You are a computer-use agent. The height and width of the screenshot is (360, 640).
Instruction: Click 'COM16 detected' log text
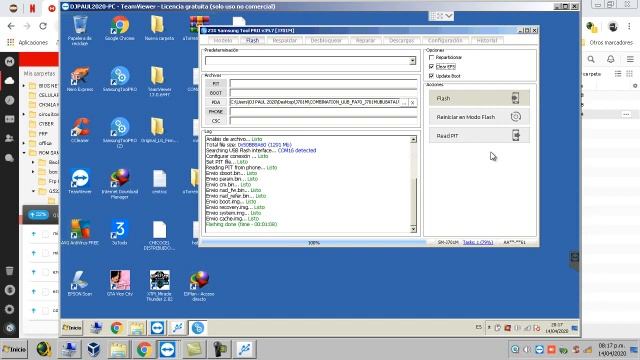pos(297,151)
